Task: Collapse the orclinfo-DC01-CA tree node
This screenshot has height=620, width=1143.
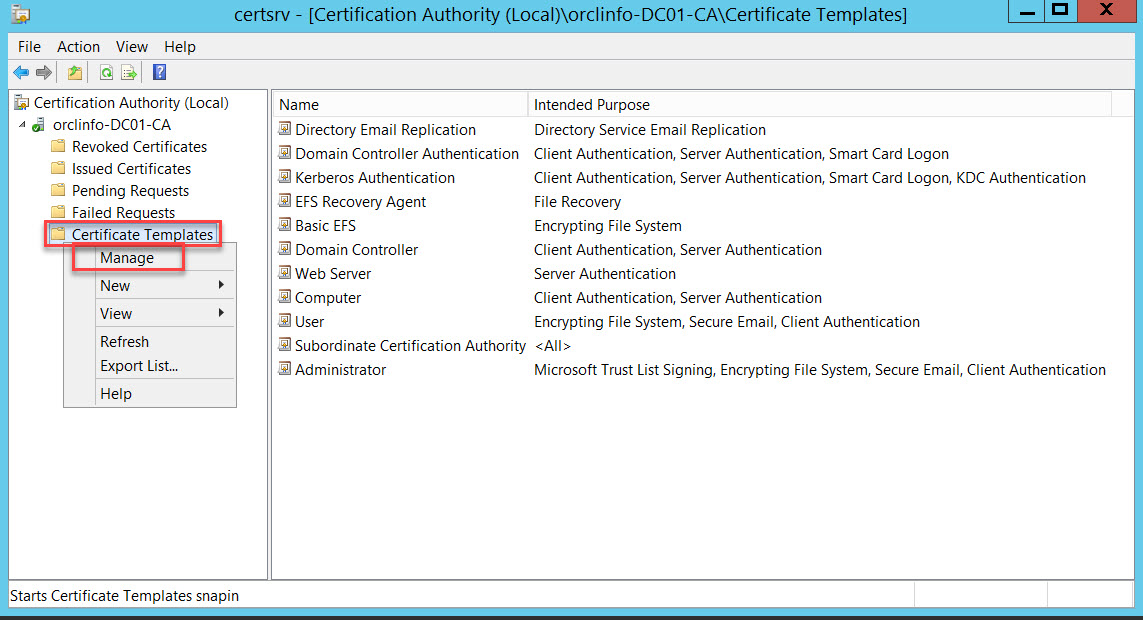Action: pyautogui.click(x=22, y=125)
